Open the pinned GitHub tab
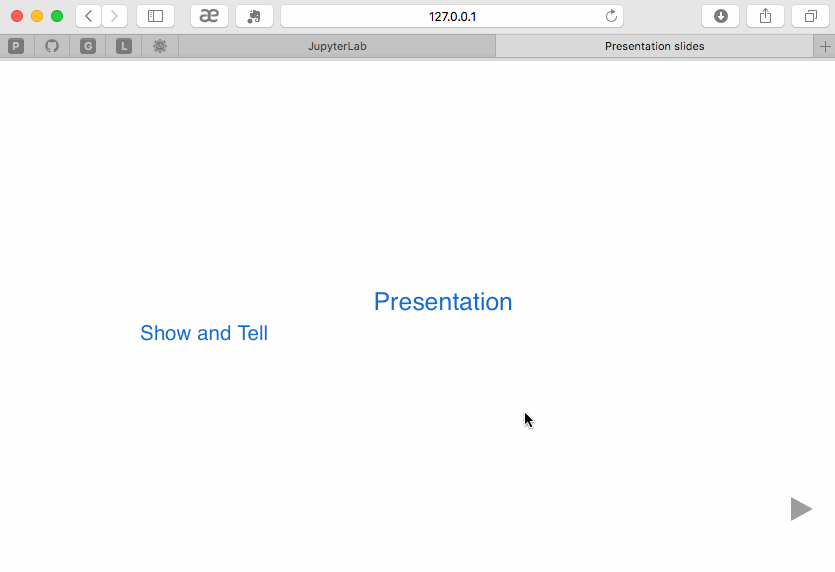 tap(52, 46)
